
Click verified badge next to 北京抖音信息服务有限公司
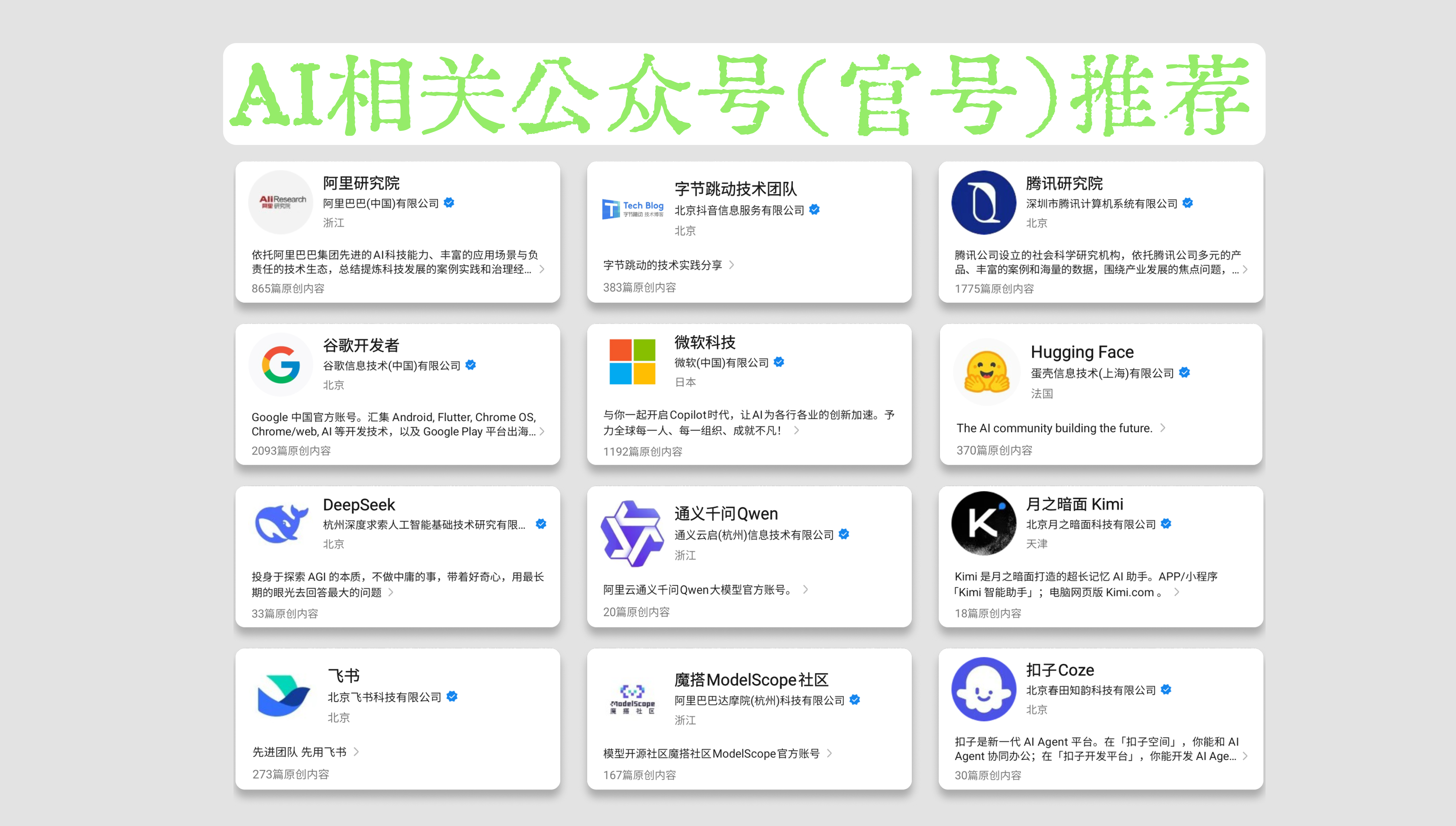[815, 209]
